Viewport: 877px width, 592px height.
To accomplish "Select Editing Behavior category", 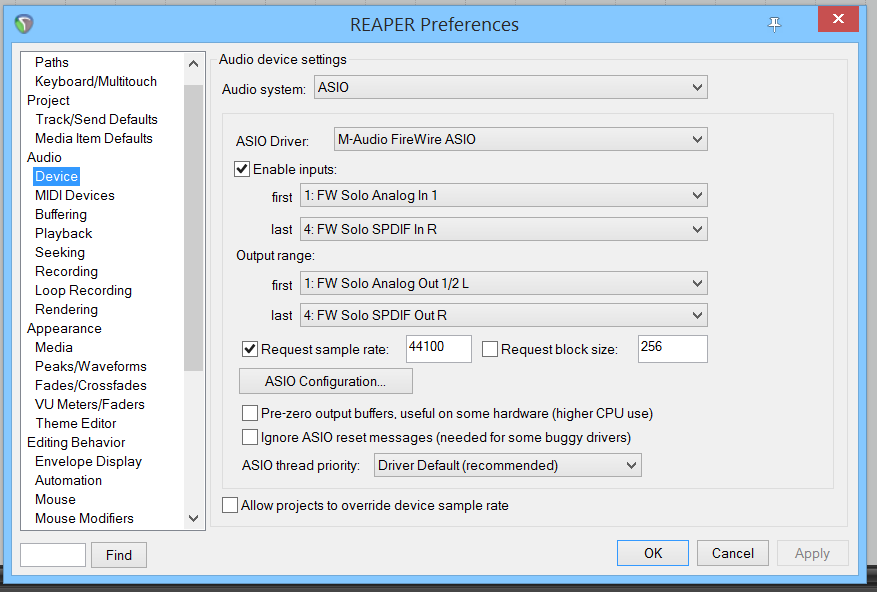I will click(x=76, y=443).
